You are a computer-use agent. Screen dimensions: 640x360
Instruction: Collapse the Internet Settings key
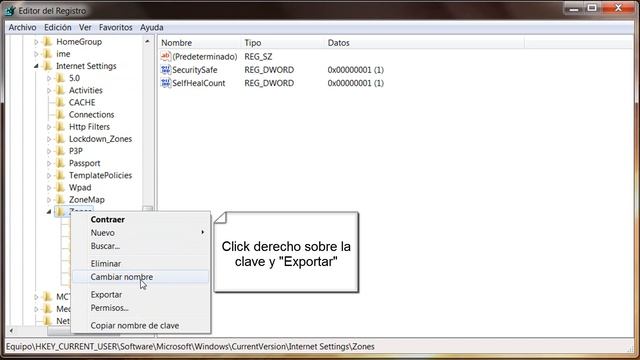click(36, 66)
